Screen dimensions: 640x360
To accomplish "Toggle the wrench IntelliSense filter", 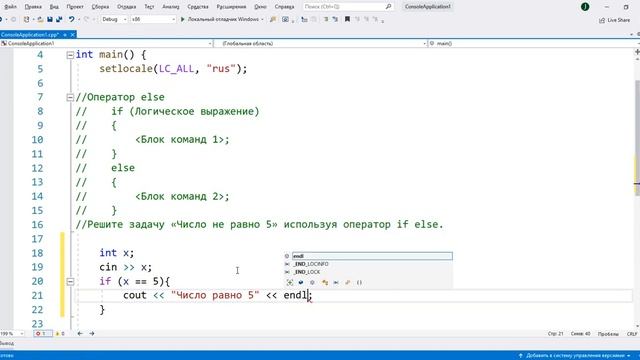I will pos(347,282).
